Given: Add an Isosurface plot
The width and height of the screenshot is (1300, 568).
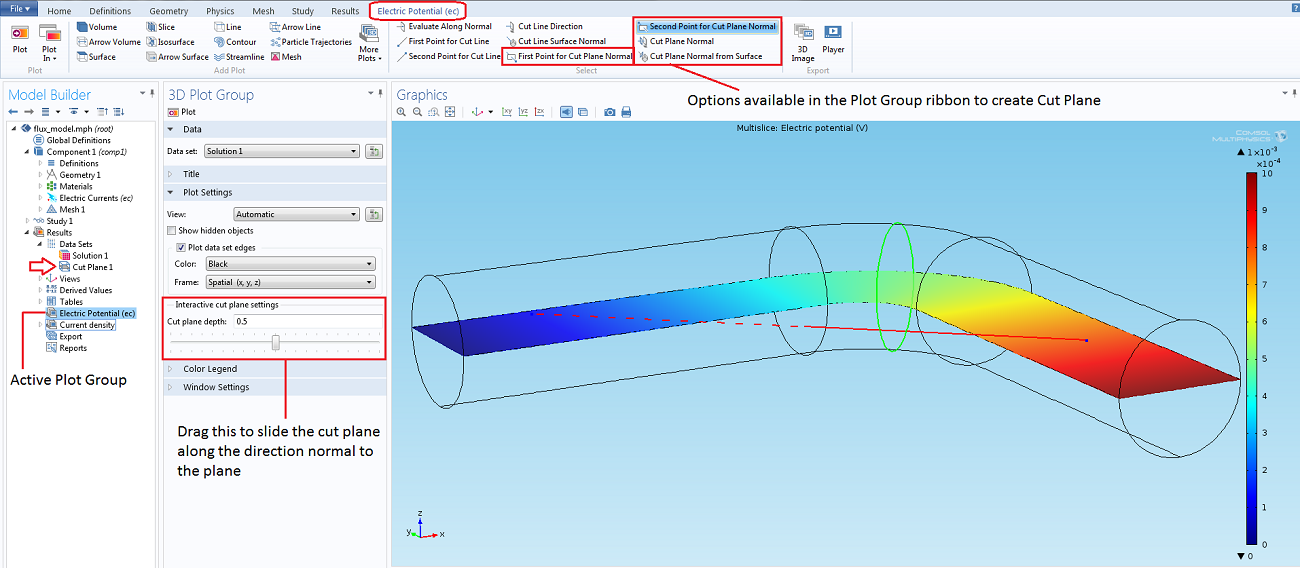Looking at the screenshot, I should 170,42.
